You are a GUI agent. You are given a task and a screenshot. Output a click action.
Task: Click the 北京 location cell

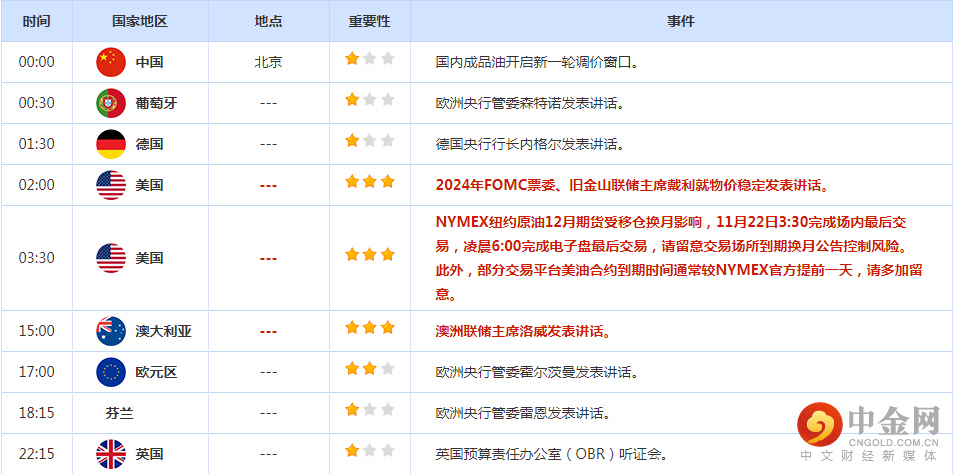[268, 62]
